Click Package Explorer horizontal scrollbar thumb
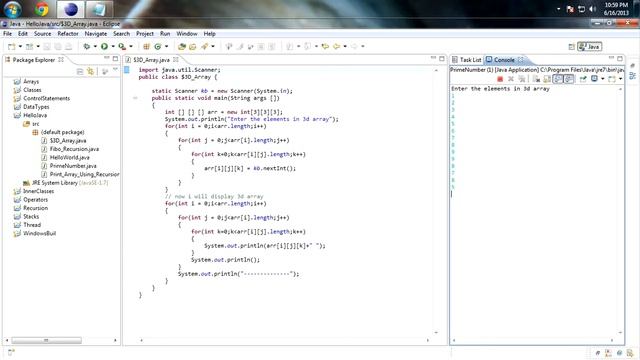The image size is (640, 360). point(46,340)
